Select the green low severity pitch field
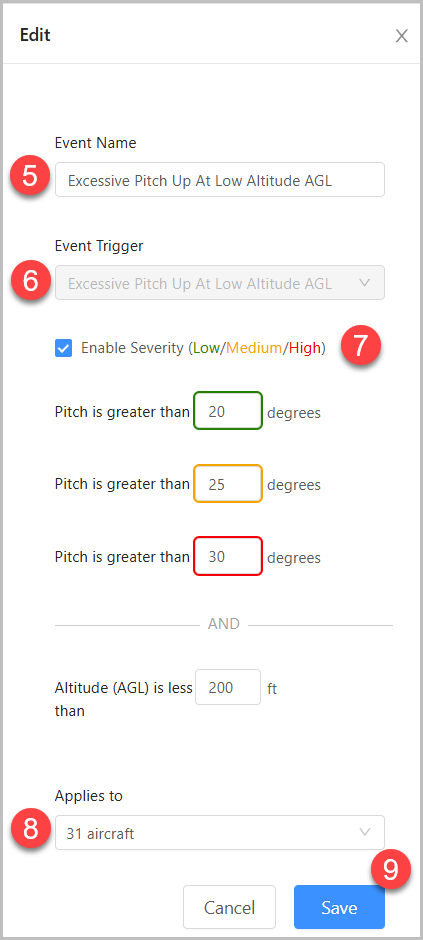 228,411
